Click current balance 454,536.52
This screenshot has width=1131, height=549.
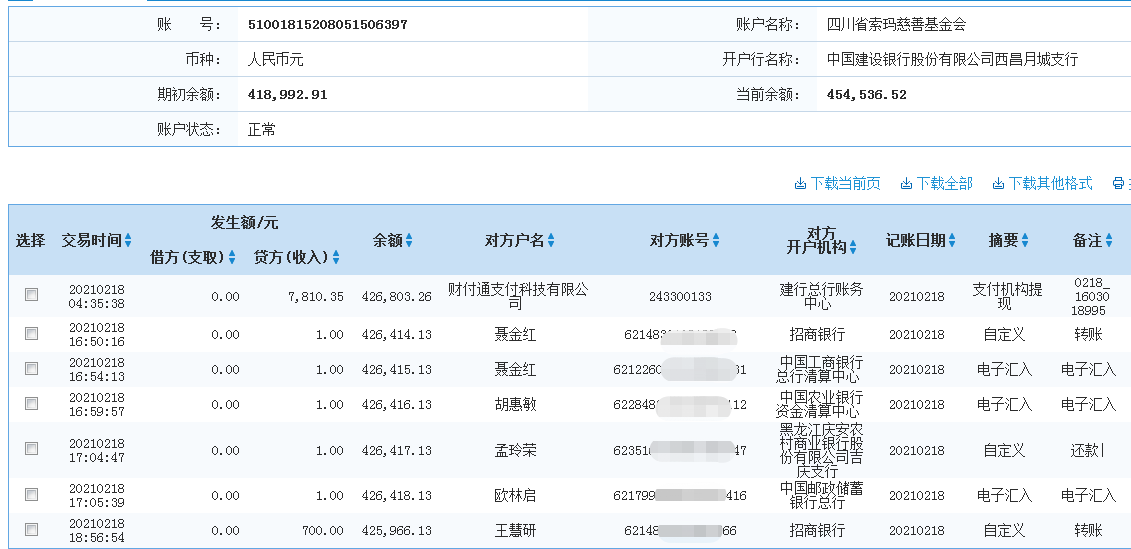[866, 95]
